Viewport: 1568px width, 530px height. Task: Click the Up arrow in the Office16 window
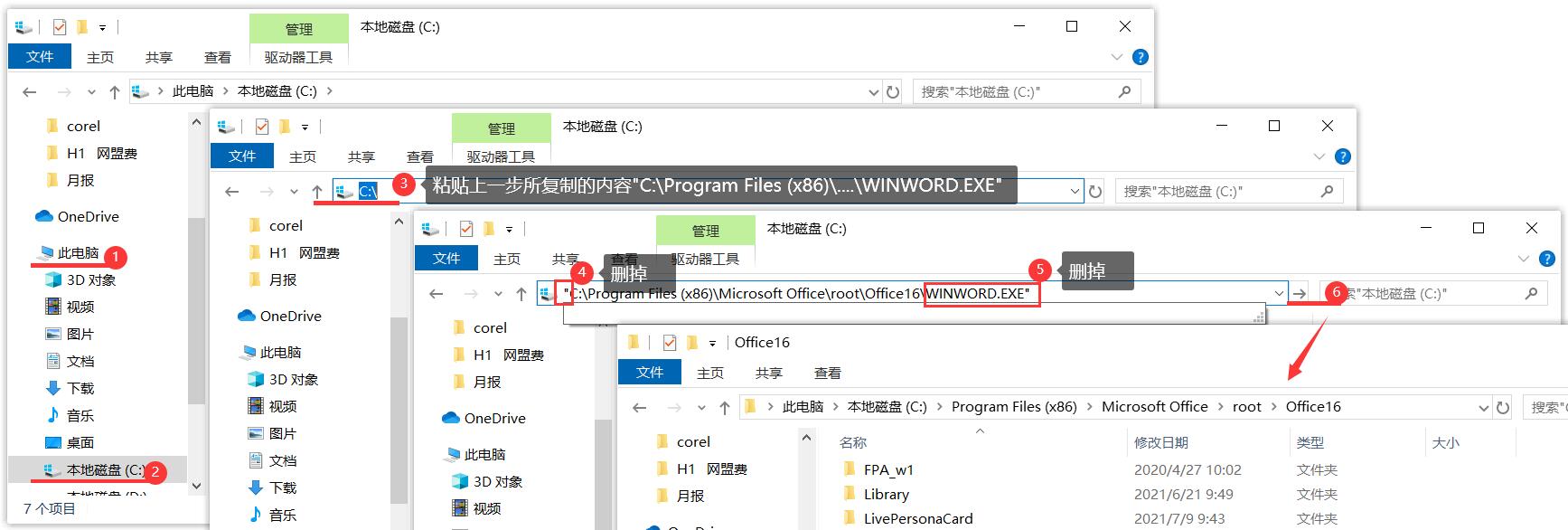tap(724, 408)
